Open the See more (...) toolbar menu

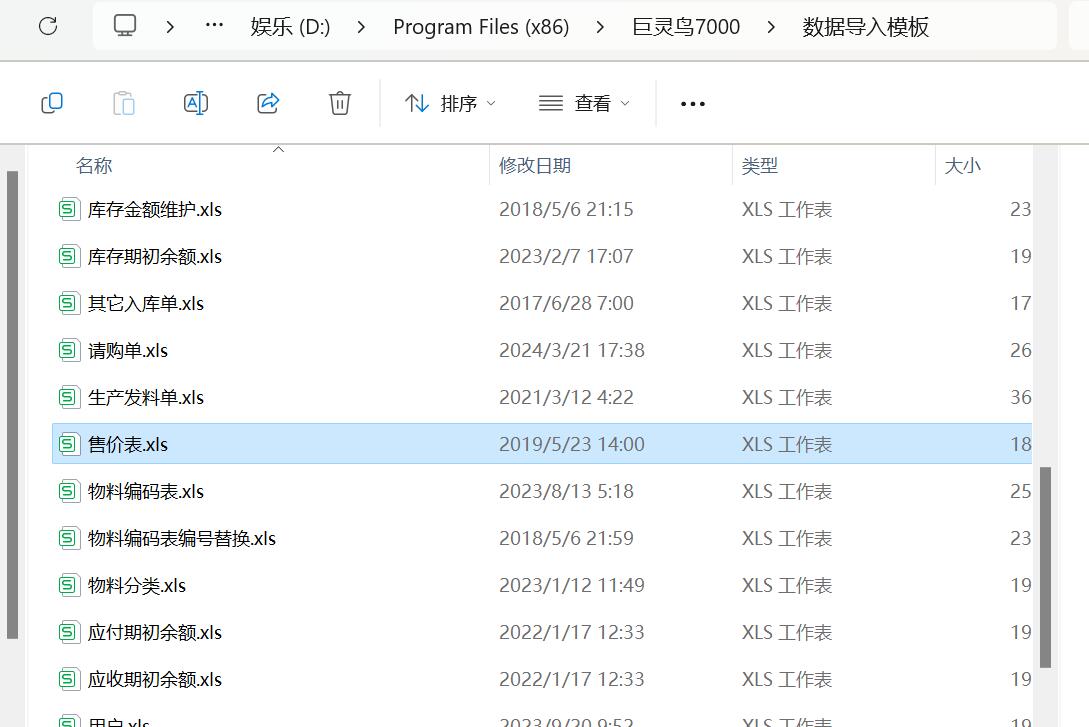[x=692, y=103]
